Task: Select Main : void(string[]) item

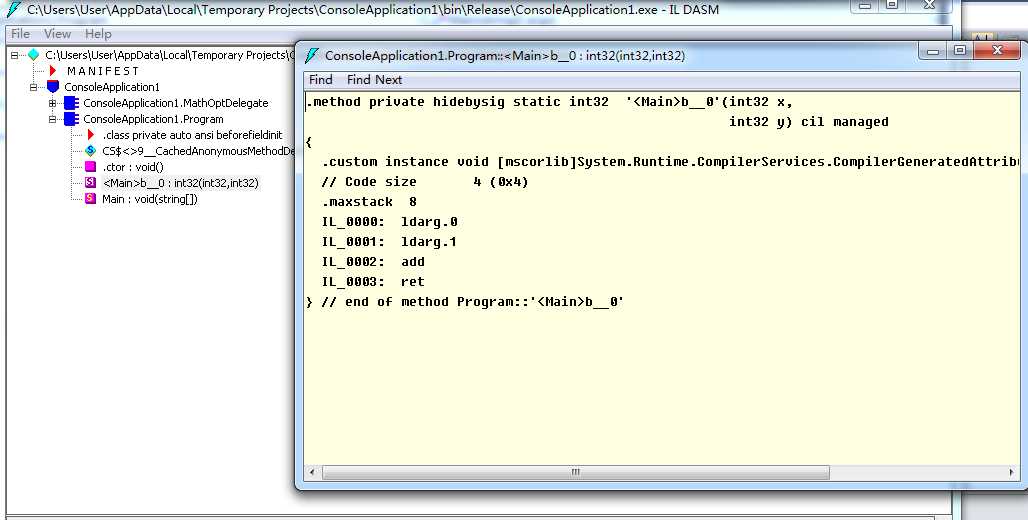Action: coord(149,199)
